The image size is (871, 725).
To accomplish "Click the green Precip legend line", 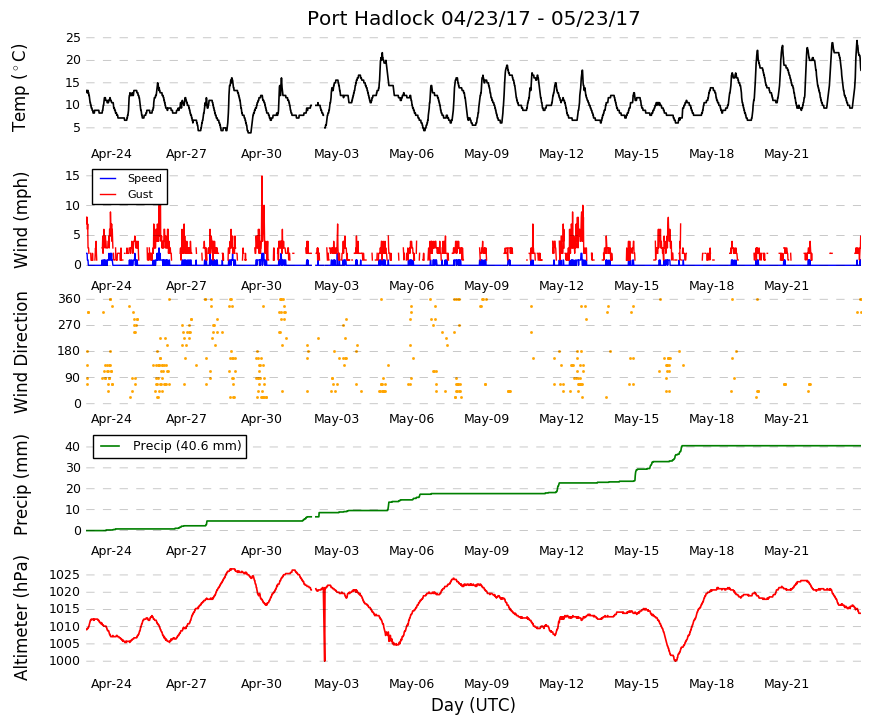I will point(110,446).
